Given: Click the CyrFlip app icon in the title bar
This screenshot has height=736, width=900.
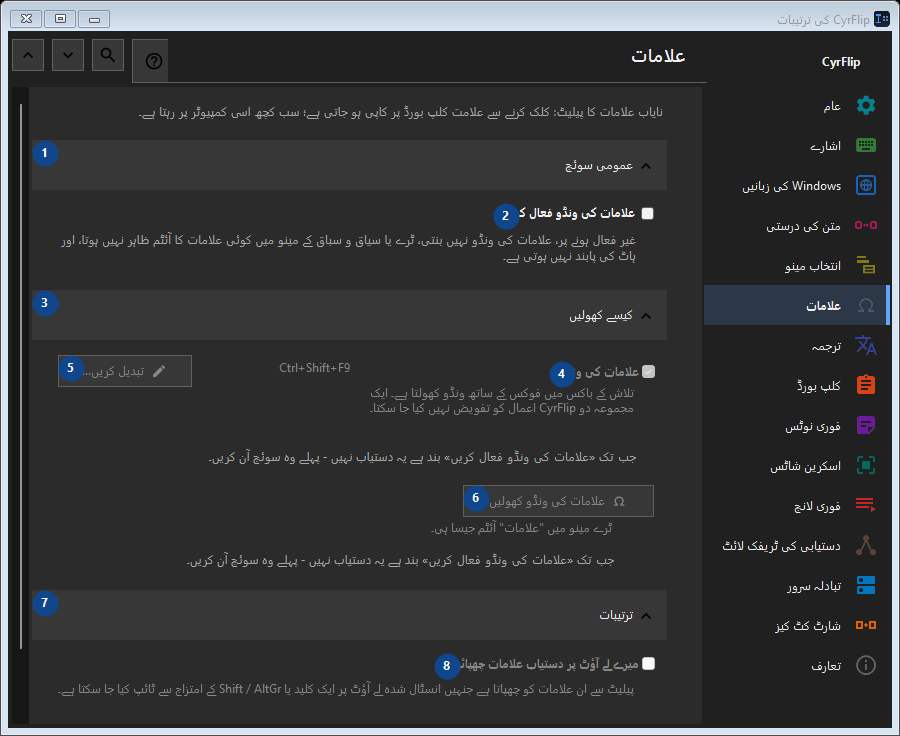Looking at the screenshot, I should click(882, 20).
